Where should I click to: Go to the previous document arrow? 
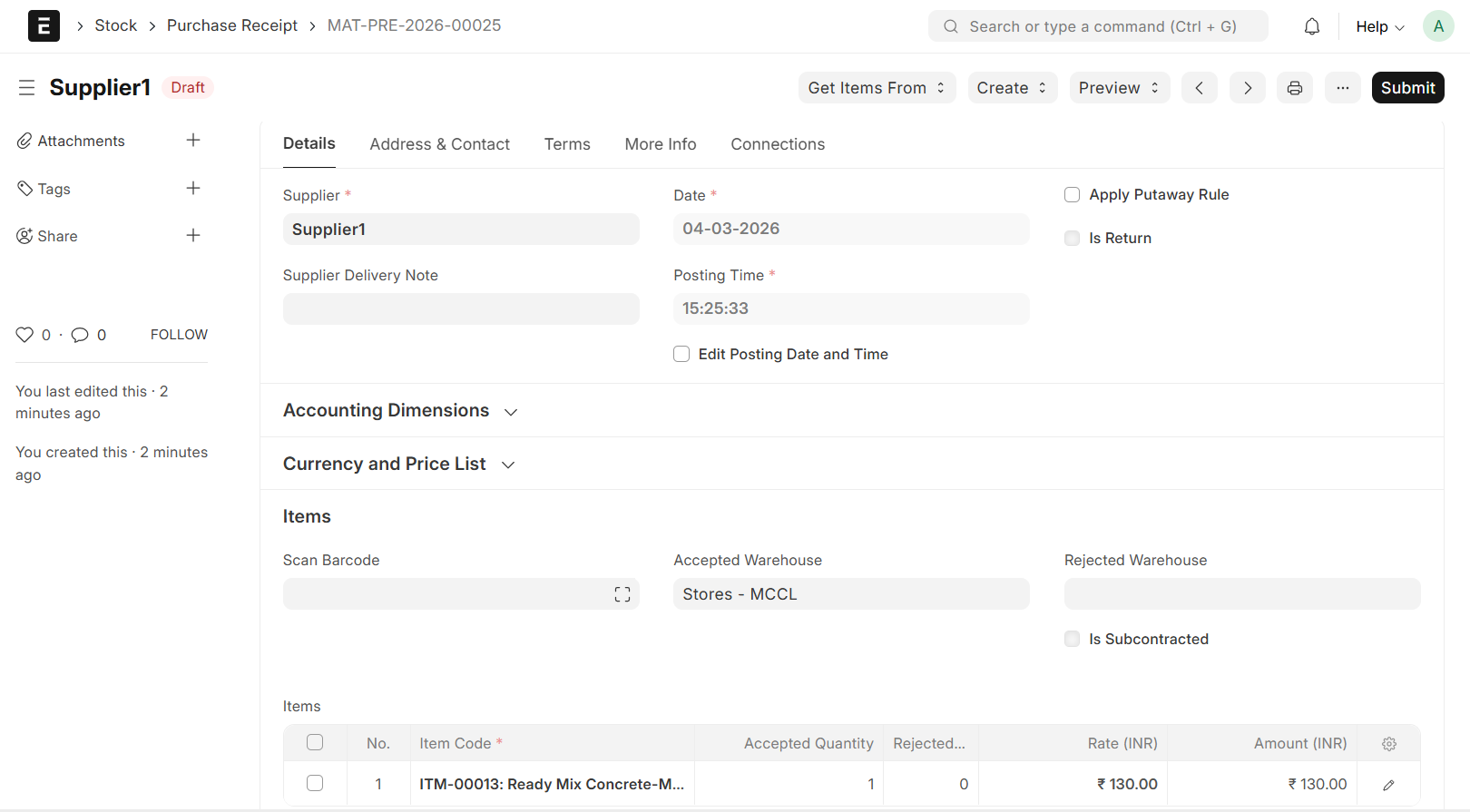(1199, 88)
